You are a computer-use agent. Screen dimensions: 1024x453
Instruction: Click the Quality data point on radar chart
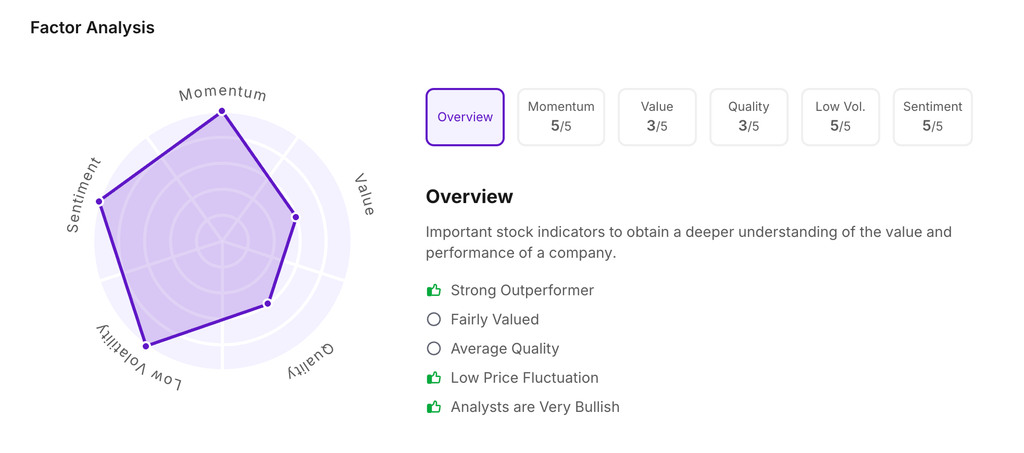pos(268,303)
